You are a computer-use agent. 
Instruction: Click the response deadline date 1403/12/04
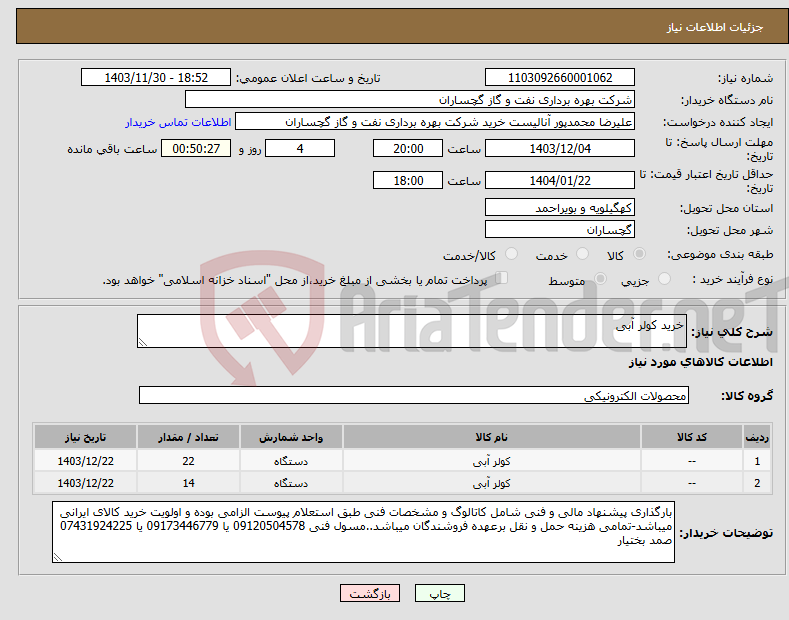tap(560, 148)
